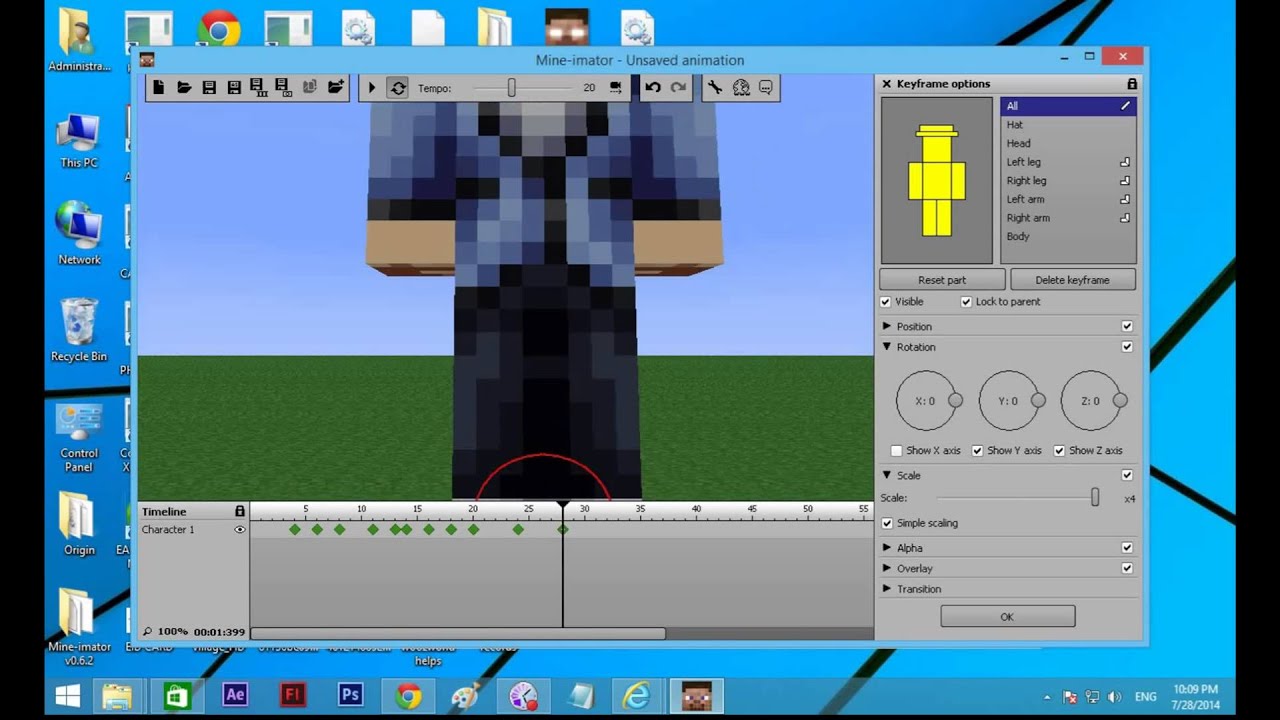Uncheck Lock to parent
The image size is (1280, 720).
point(966,302)
